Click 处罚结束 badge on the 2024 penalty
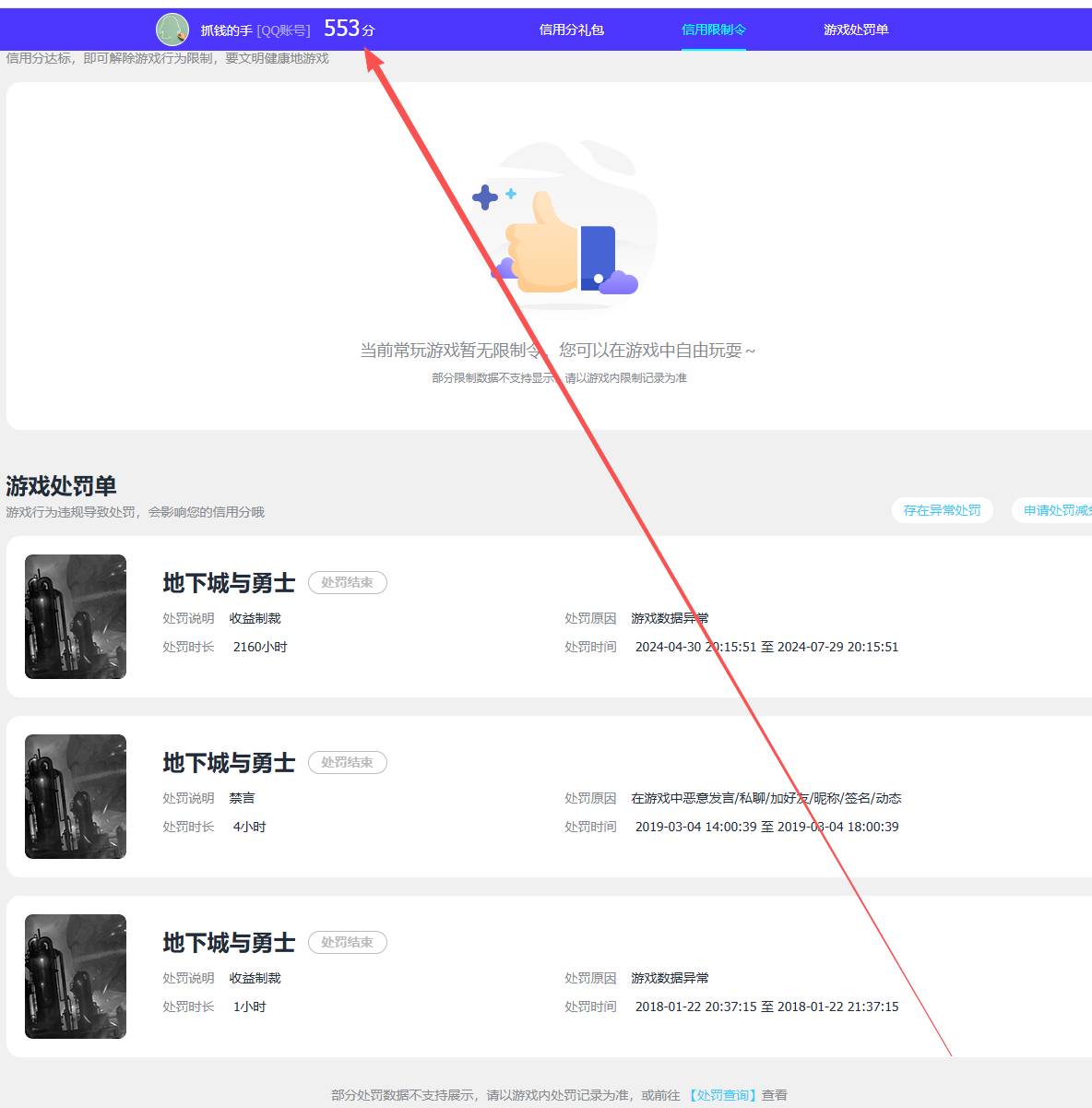Screen dimensions: 1092x1108 point(347,583)
